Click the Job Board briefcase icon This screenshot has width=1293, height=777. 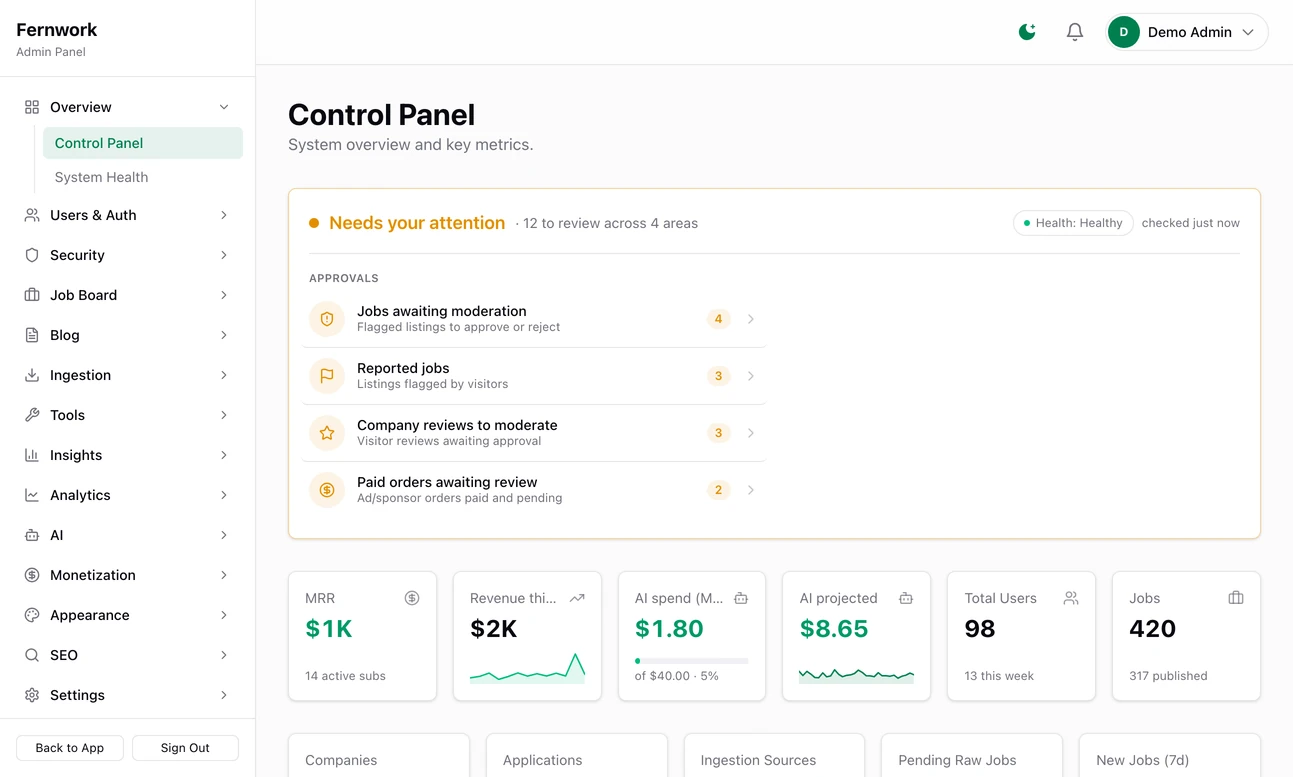[x=32, y=295]
